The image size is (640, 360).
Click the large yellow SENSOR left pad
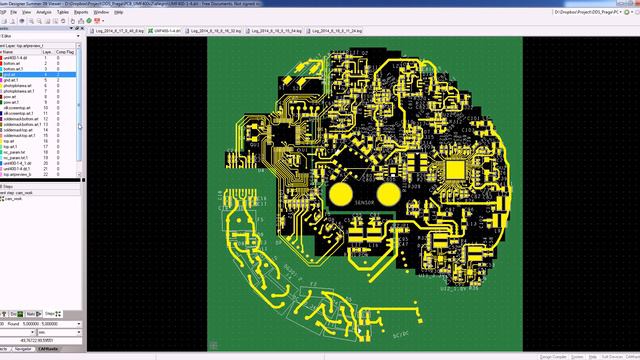(341, 194)
